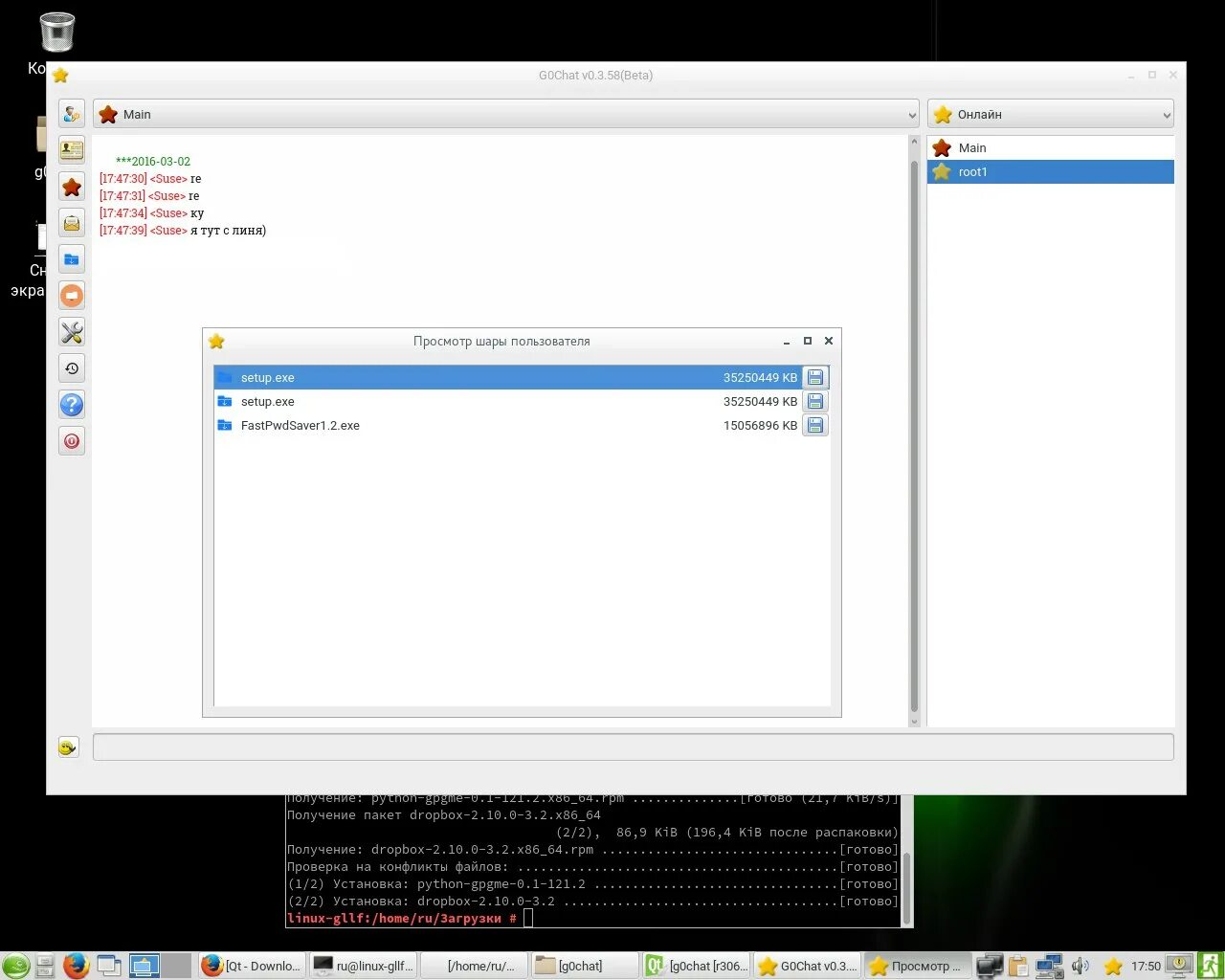The height and width of the screenshot is (980, 1225).
Task: Open settings via wrench and screwdriver icon
Action: click(72, 332)
